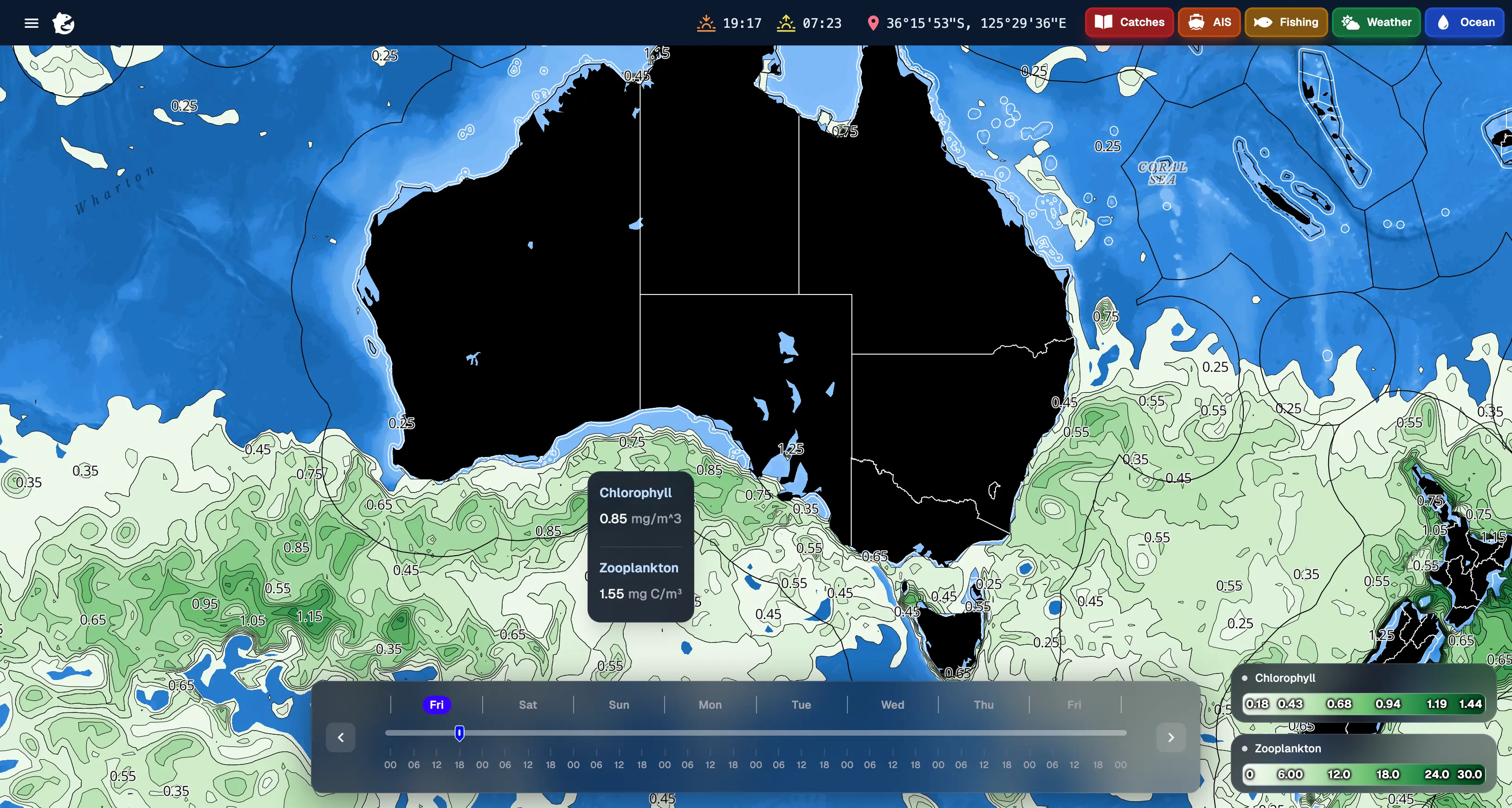The height and width of the screenshot is (808, 1512).
Task: Select Sat on the timeline
Action: click(x=527, y=705)
